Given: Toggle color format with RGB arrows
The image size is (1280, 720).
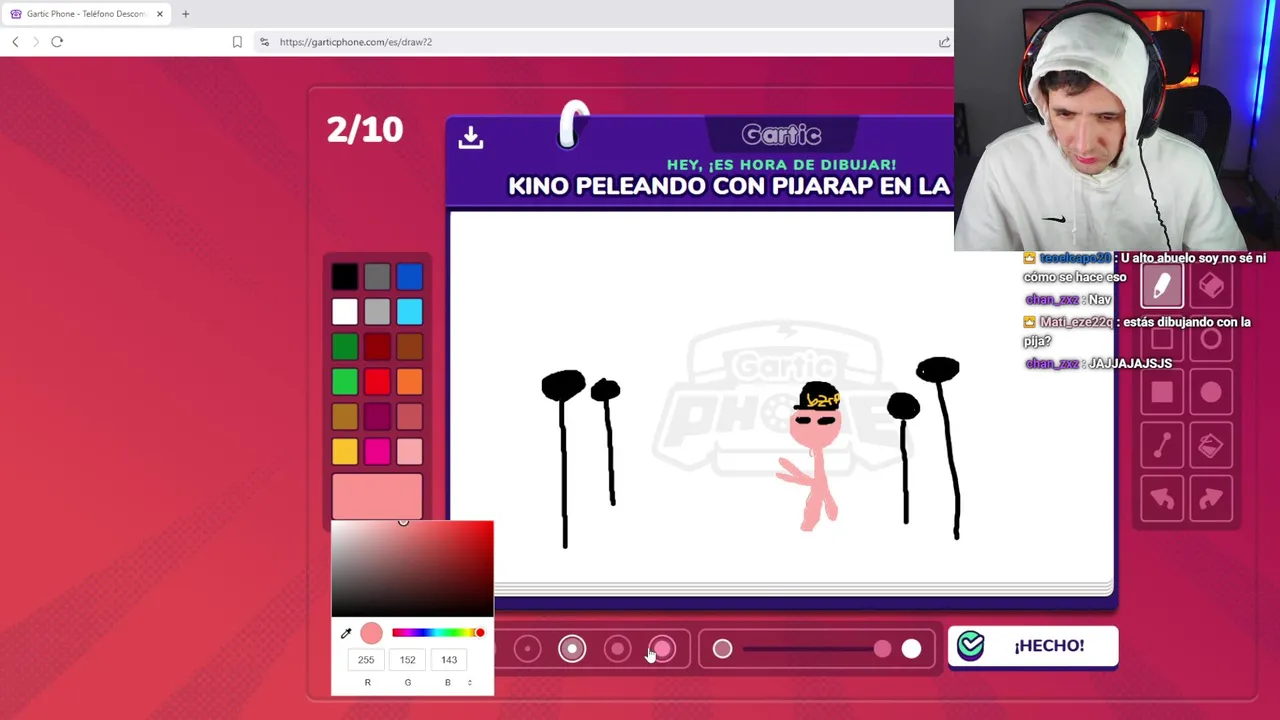Looking at the screenshot, I should [x=470, y=683].
